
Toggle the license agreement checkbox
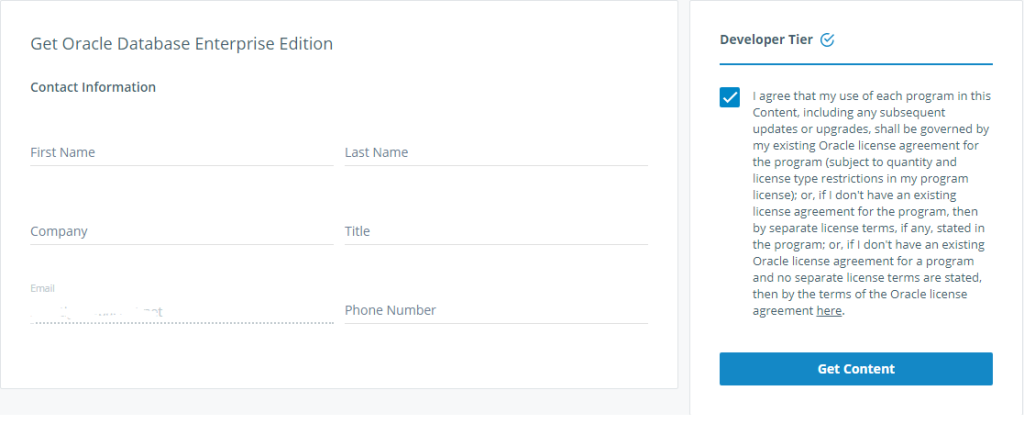[x=730, y=98]
